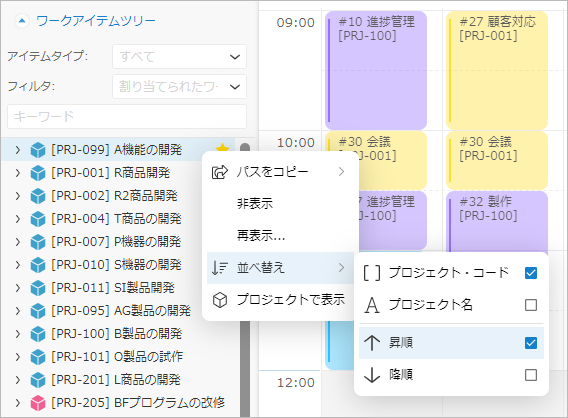Expand the PRJ-100 B製品の開発 tree node
Viewport: 568px width, 418px height.
[x=17, y=334]
